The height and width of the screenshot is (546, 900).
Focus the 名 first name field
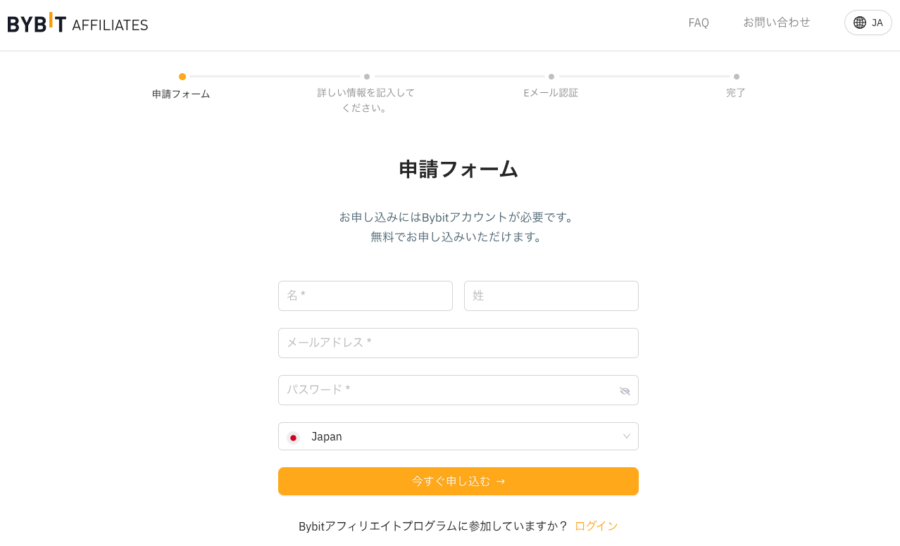click(365, 296)
